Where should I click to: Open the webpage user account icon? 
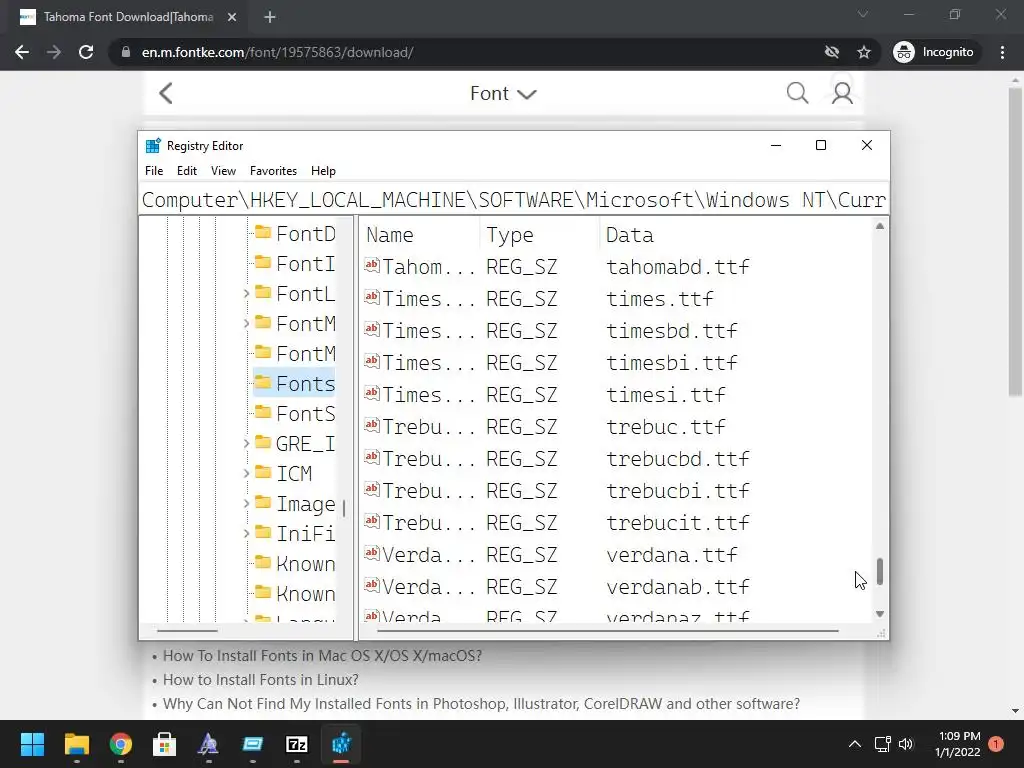[x=842, y=93]
